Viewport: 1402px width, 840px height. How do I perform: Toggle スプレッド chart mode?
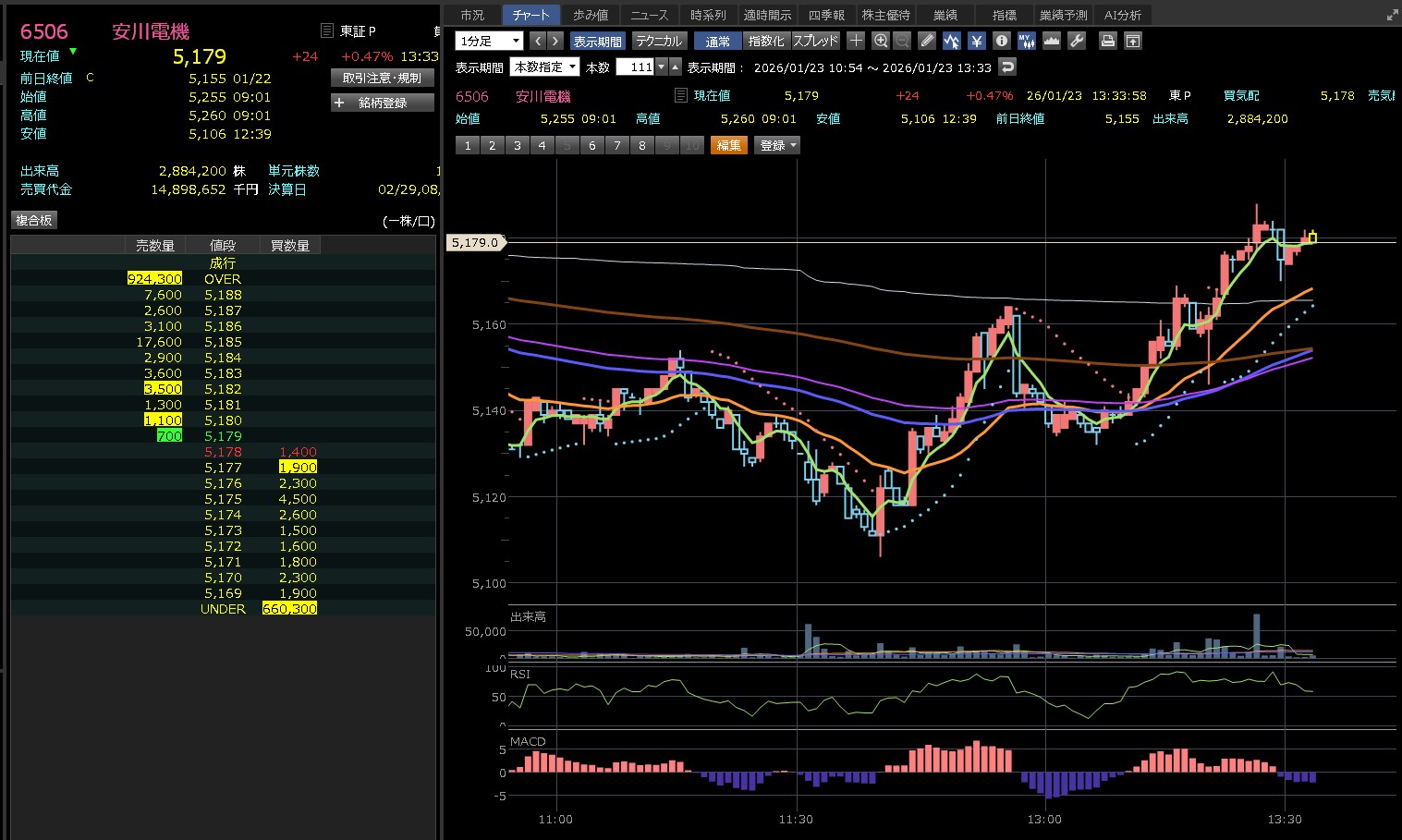pos(815,41)
